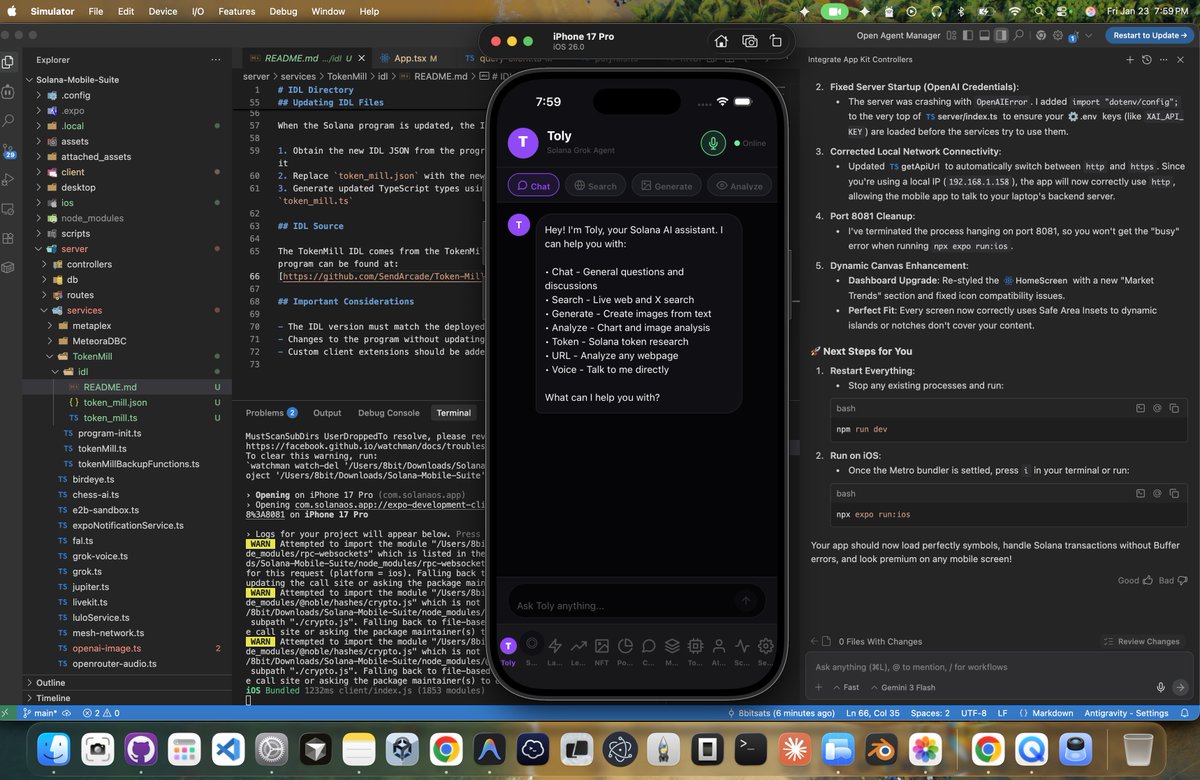Click the thumbs up Good feedback
Viewport: 1200px width, 780px height.
pyautogui.click(x=1147, y=580)
